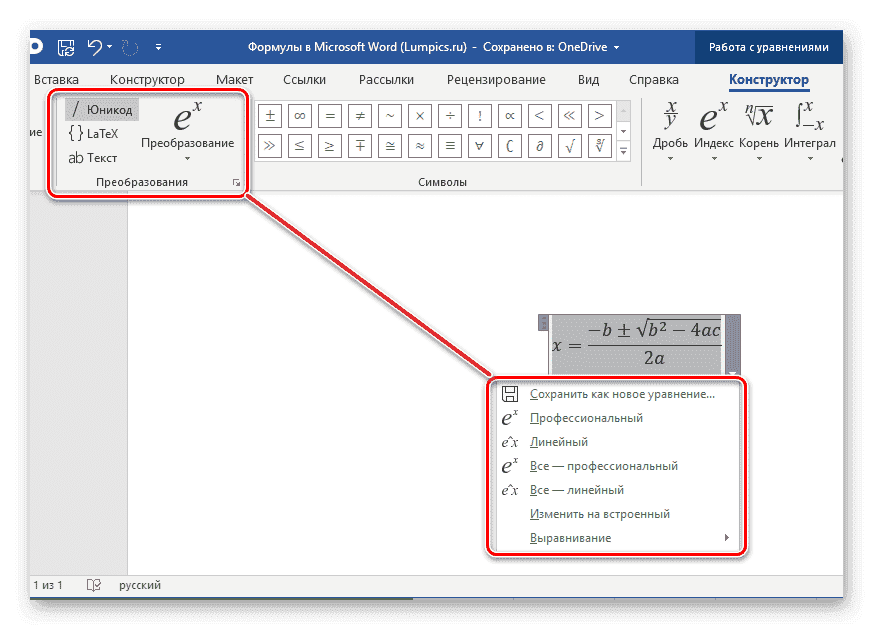Toggle Юникод input mode
Image resolution: width=873 pixels, height=630 pixels.
tap(100, 108)
